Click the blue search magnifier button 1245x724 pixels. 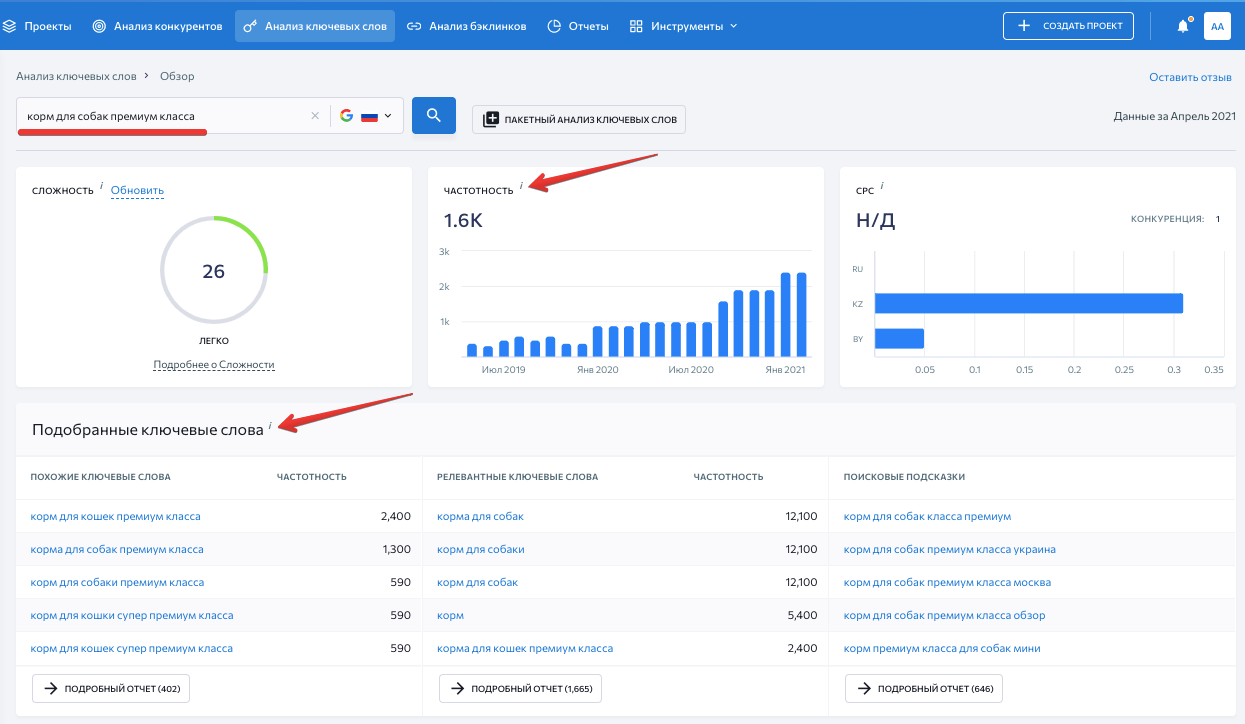[x=433, y=115]
